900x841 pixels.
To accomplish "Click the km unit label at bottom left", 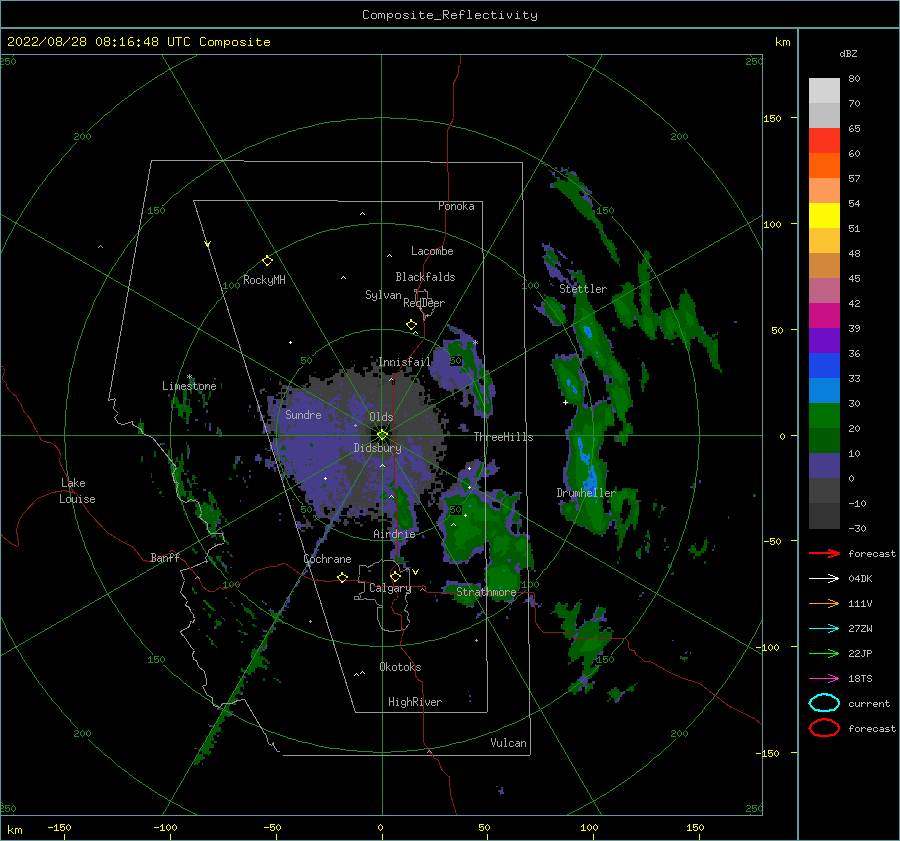I will coord(15,830).
